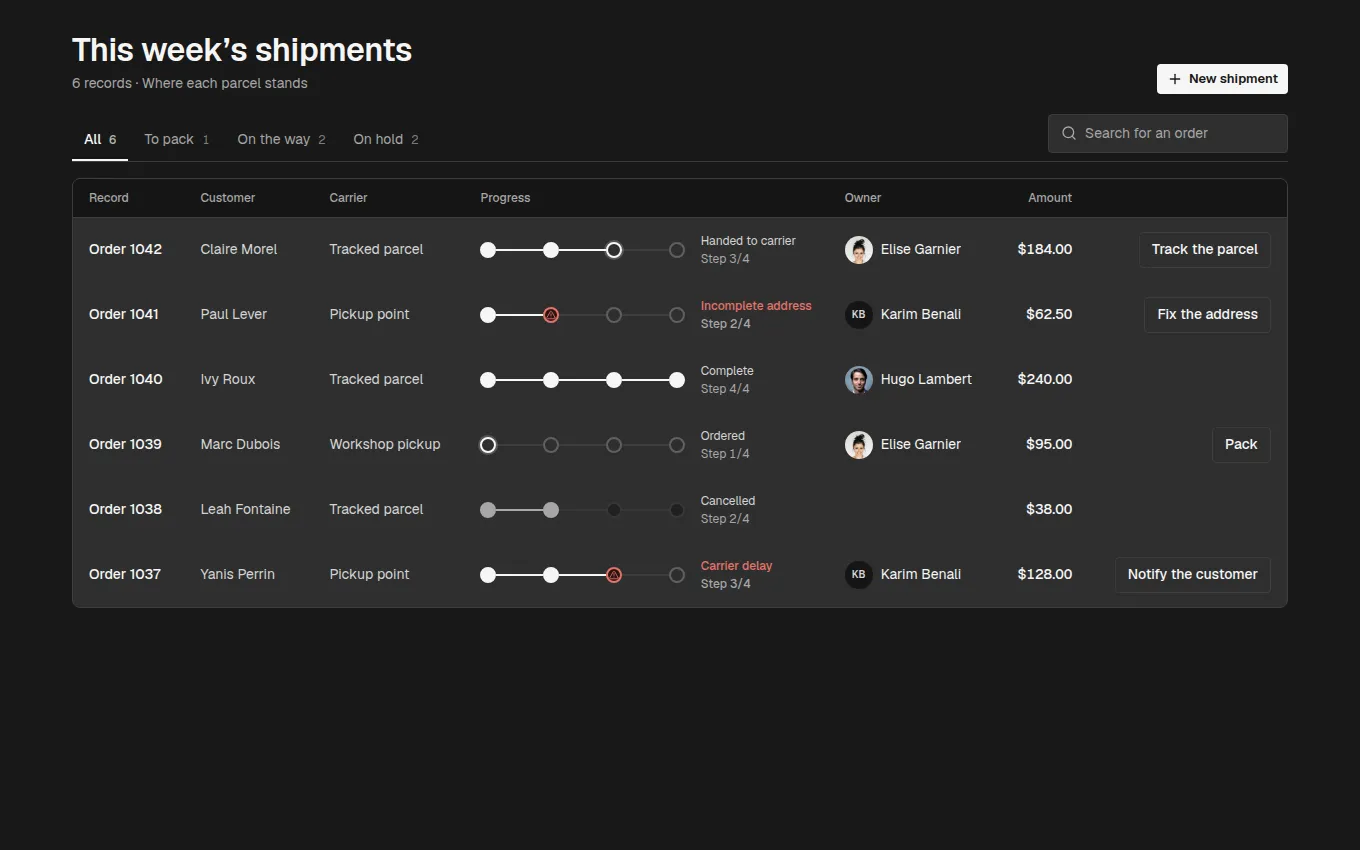The image size is (1360, 850).
Task: Click Elise Garnier's avatar on Order 1042
Action: (859, 250)
